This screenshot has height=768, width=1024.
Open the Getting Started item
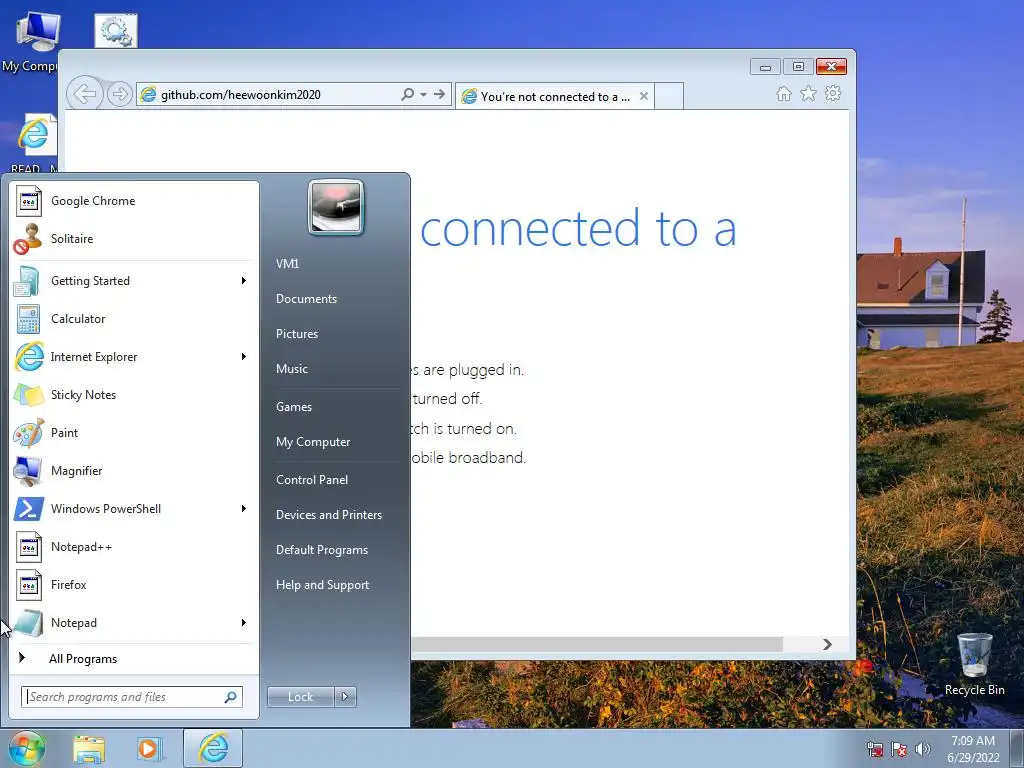tap(134, 281)
